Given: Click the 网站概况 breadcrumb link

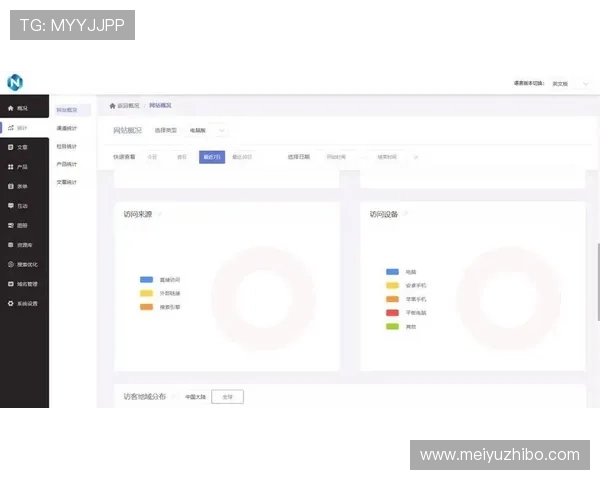Looking at the screenshot, I should [160, 105].
